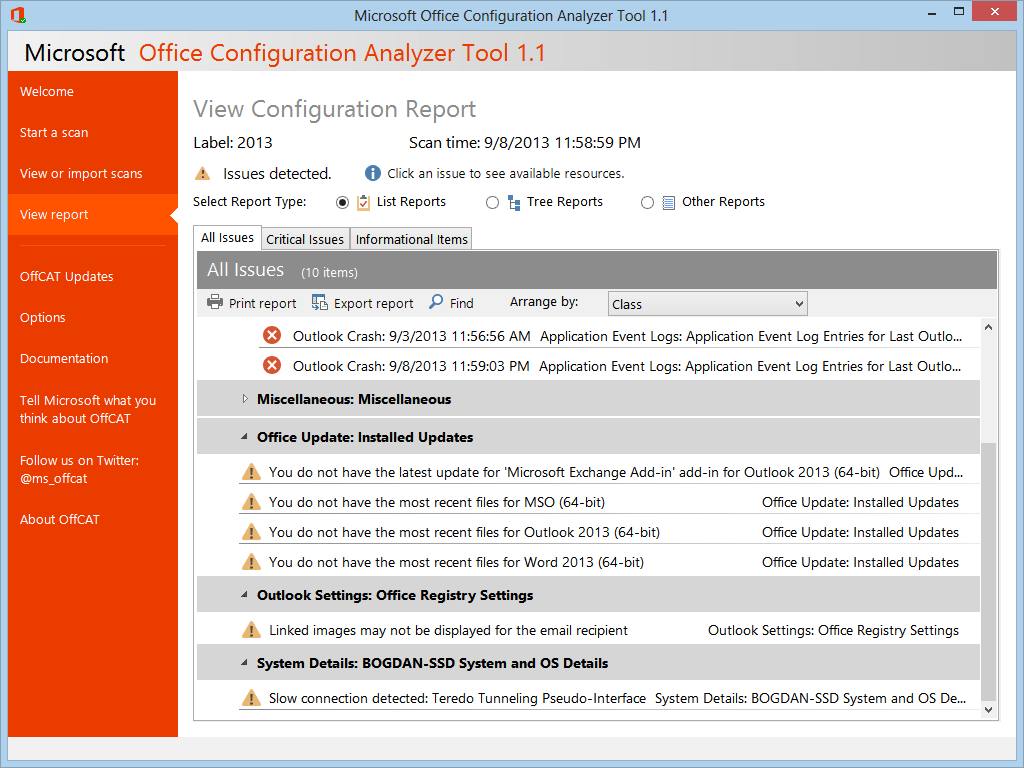The image size is (1024, 768).
Task: Click the '(10 items)' count text
Action: 329,272
